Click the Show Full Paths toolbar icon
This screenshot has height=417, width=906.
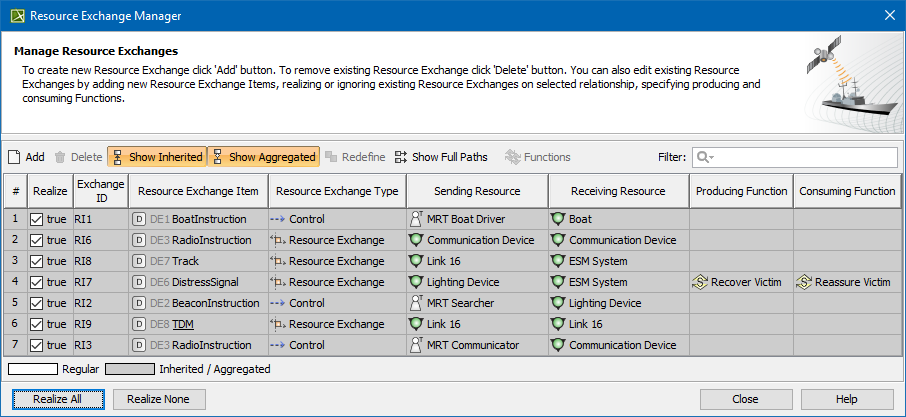[401, 157]
